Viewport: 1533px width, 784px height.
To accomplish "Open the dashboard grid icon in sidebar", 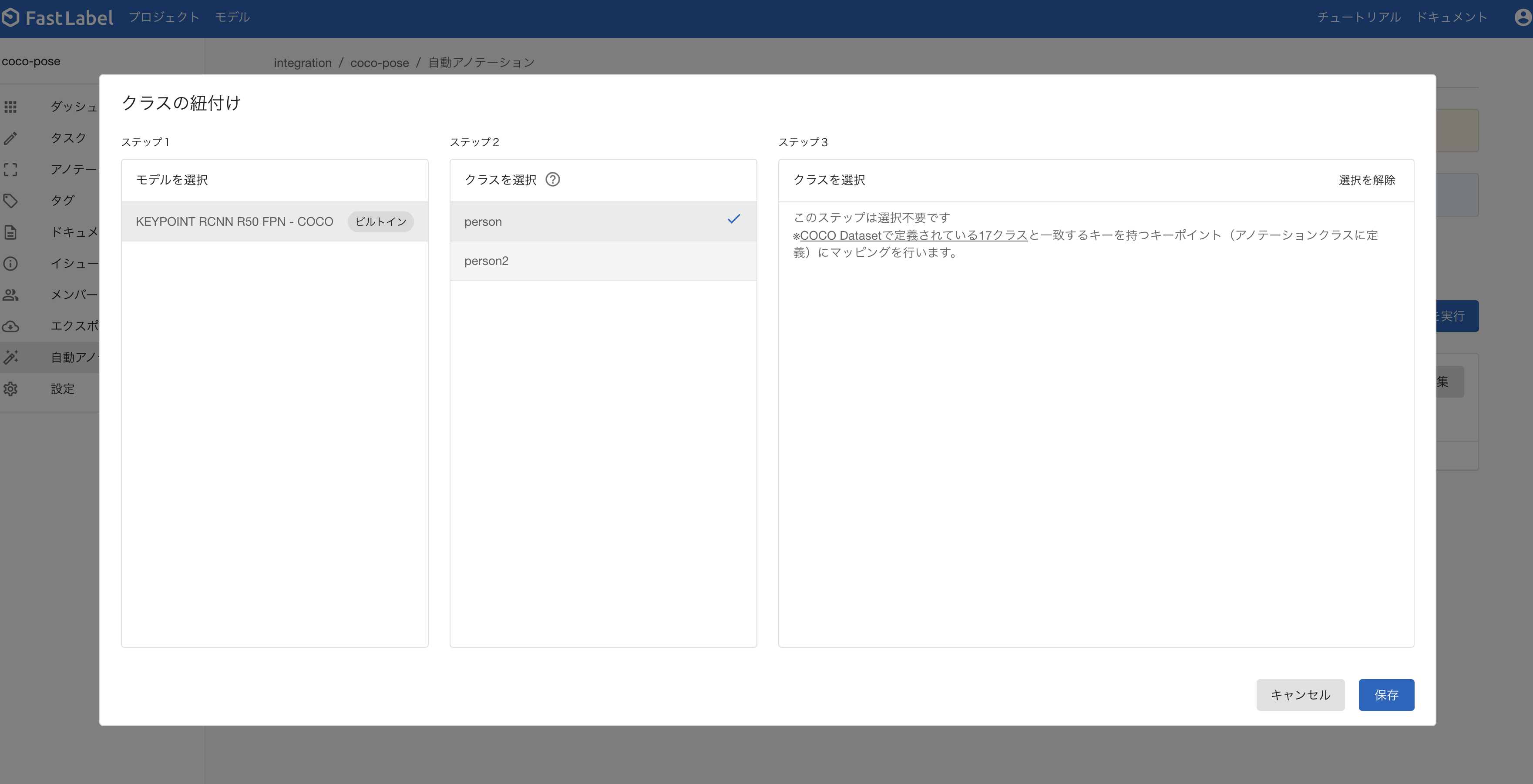I will (11, 107).
